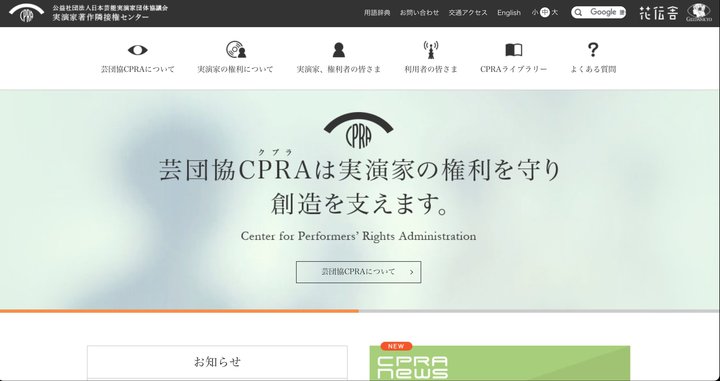Set font size to 大
This screenshot has width=720, height=381.
point(555,13)
